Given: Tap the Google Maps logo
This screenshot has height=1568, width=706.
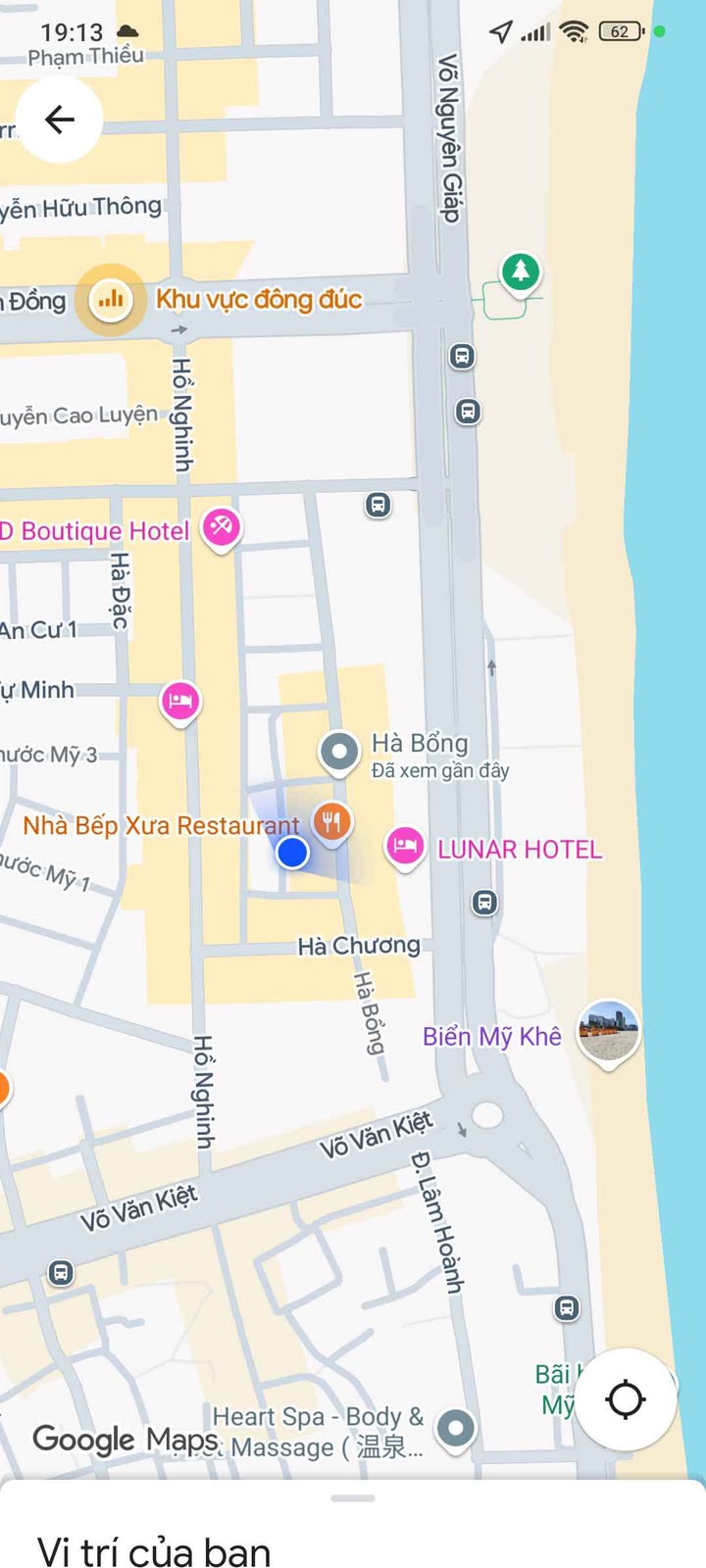Looking at the screenshot, I should click(126, 1439).
